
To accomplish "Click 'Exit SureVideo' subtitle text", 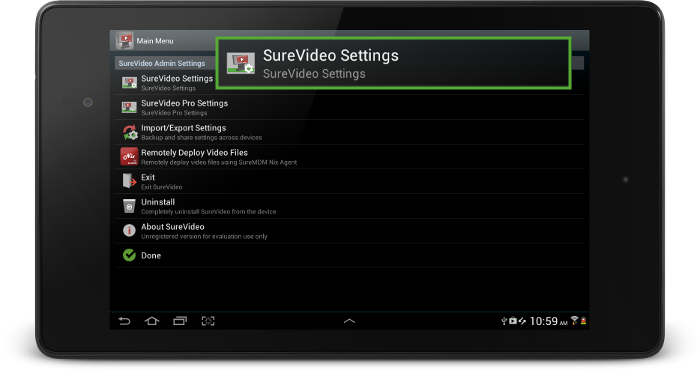I will click(162, 187).
